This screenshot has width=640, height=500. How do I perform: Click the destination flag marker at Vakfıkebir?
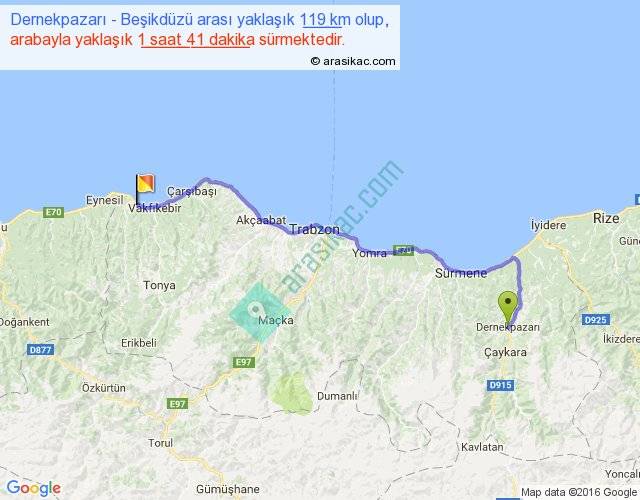pyautogui.click(x=145, y=185)
